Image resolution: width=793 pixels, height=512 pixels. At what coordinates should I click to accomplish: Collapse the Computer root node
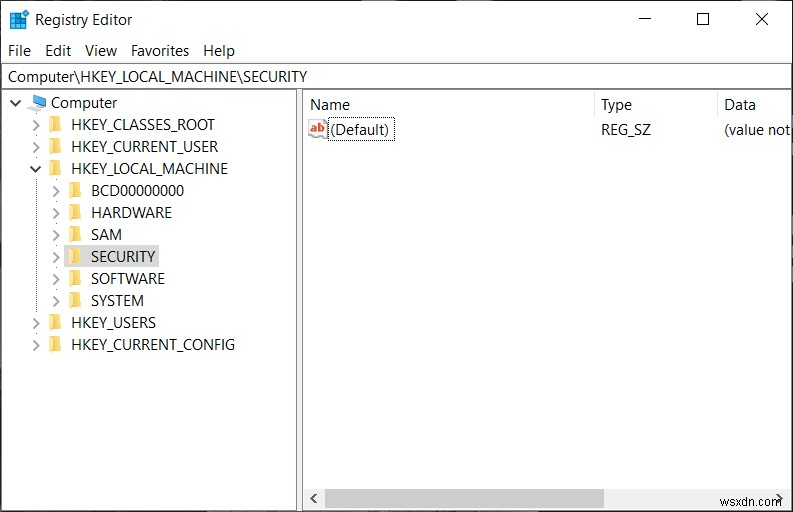tap(16, 103)
